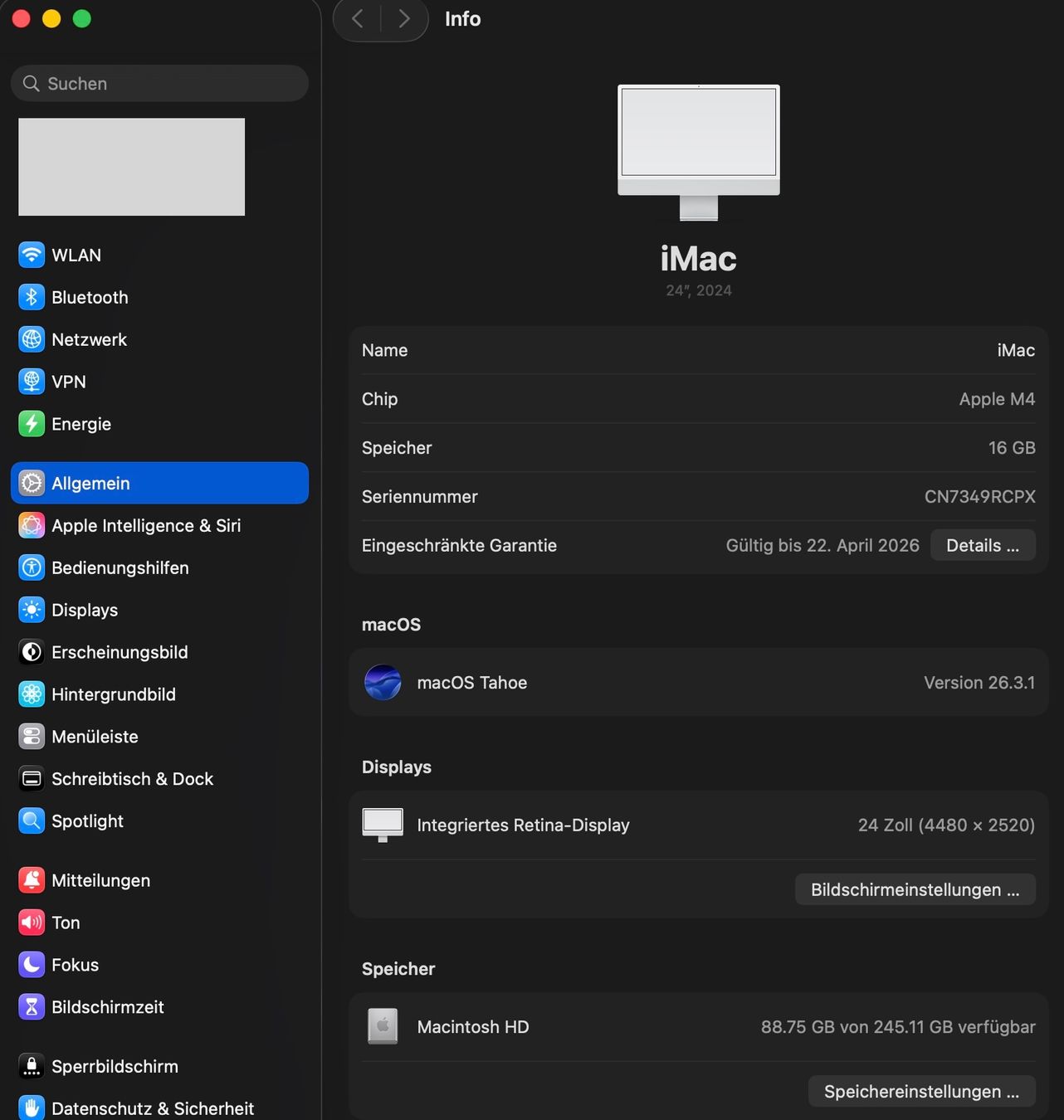Select the Mitteilungen sidebar label
The image size is (1064, 1120).
point(100,880)
